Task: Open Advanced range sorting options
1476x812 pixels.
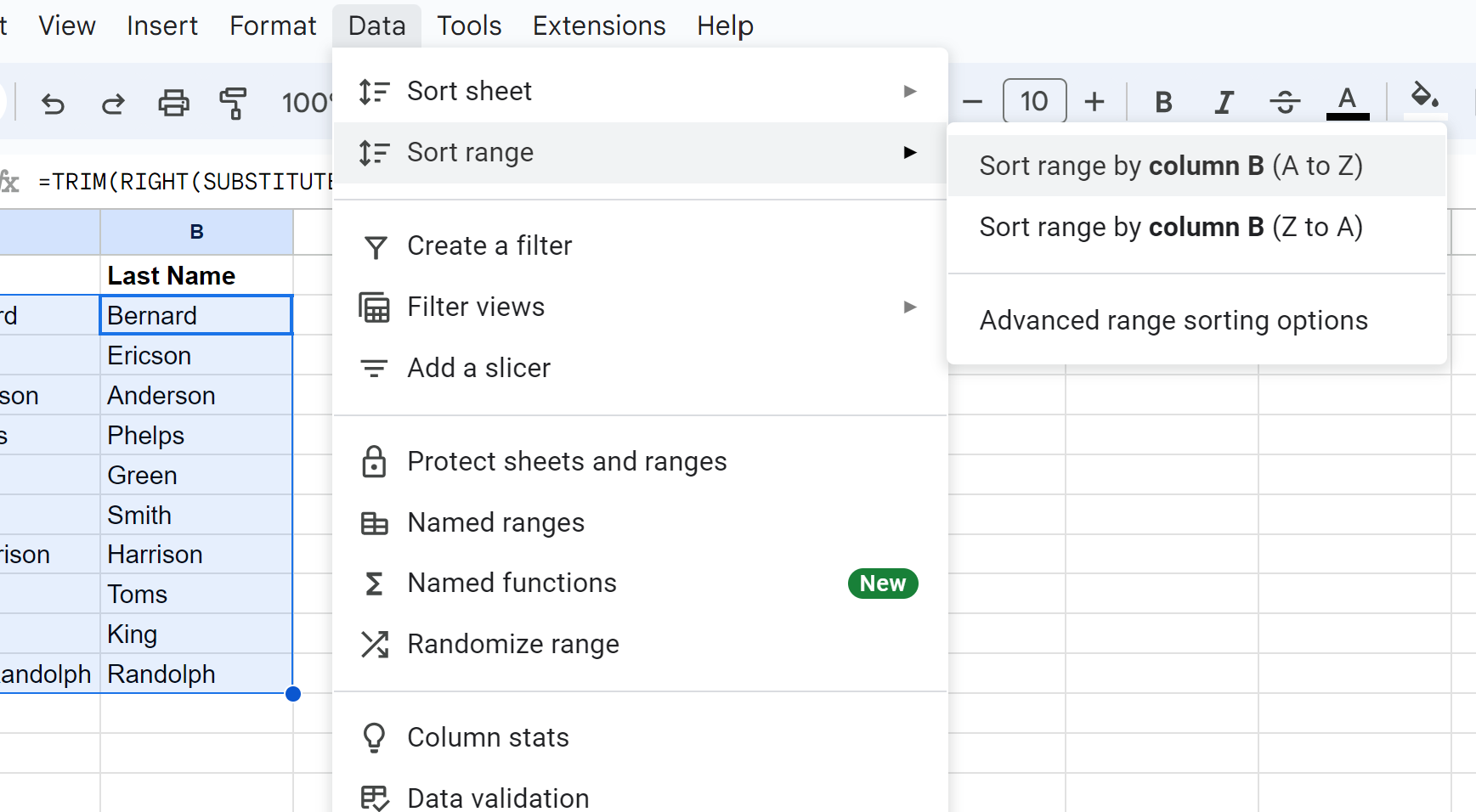Action: [x=1196, y=320]
